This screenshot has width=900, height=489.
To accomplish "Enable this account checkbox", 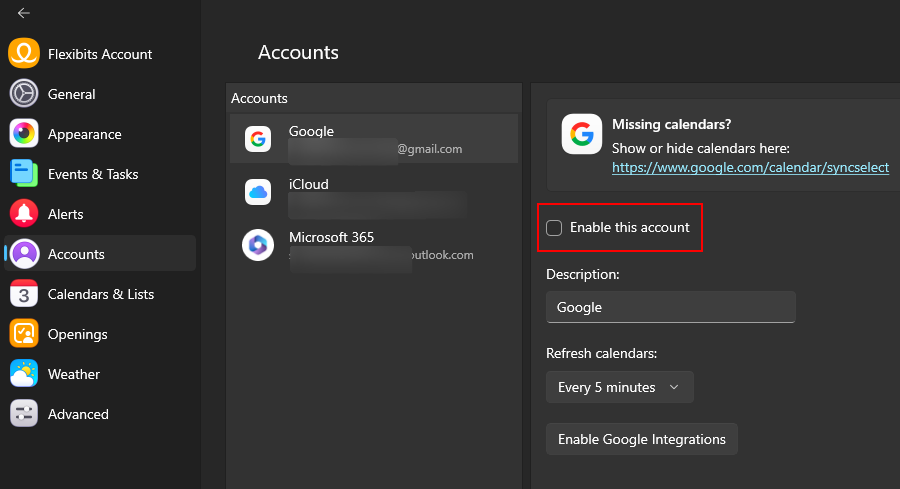I will pos(554,228).
